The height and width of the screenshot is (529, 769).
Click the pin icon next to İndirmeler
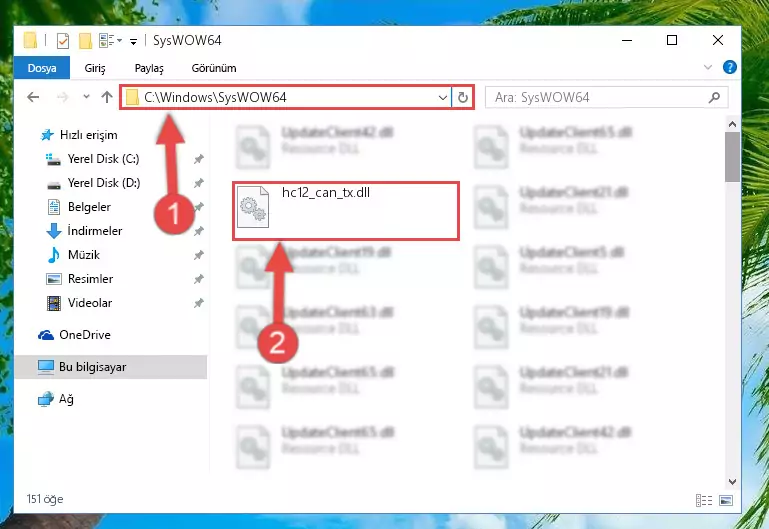pos(198,231)
